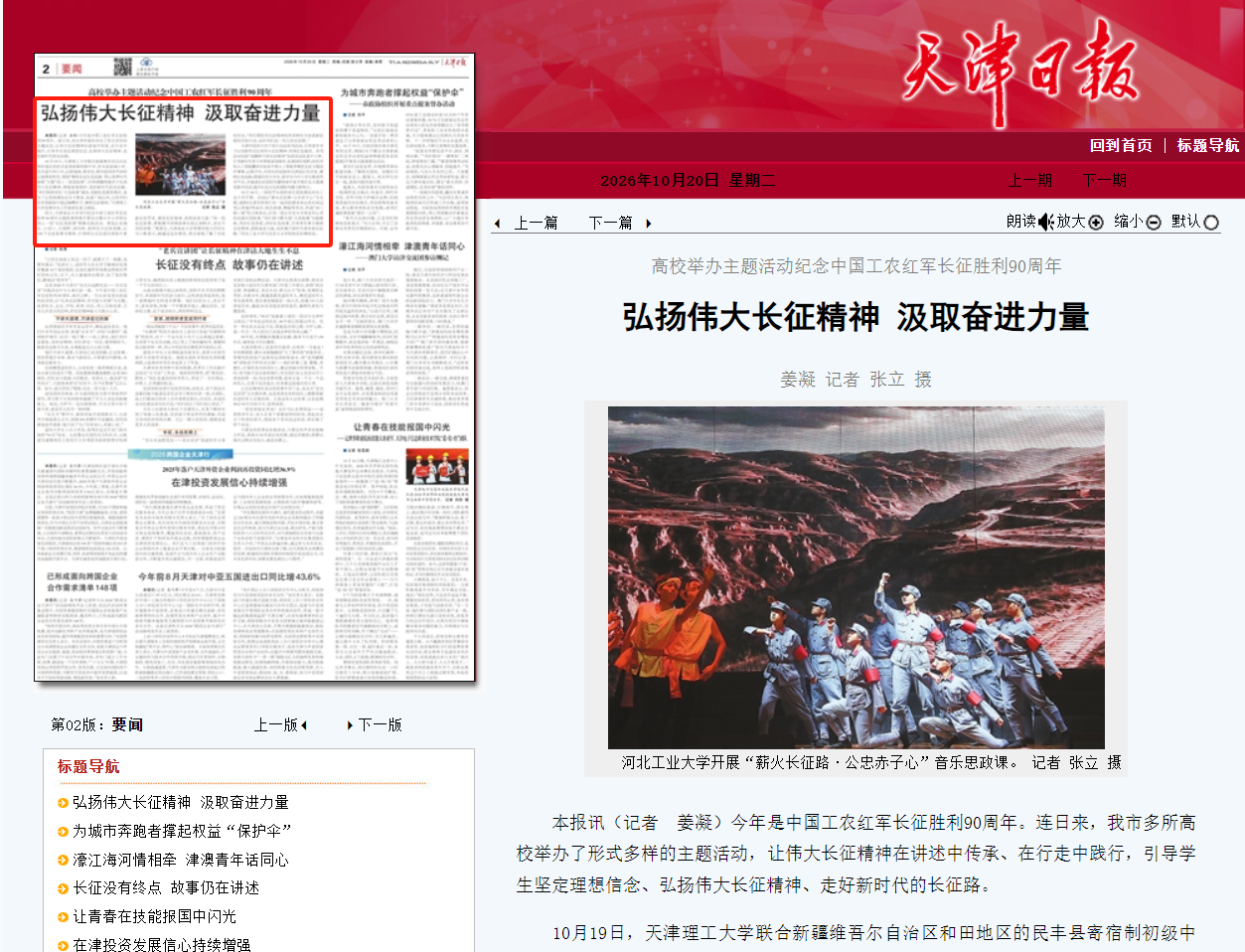Click bullet icon beside 濠江海河情相牵 item
Screen dimensions: 1245x952
tap(64, 861)
